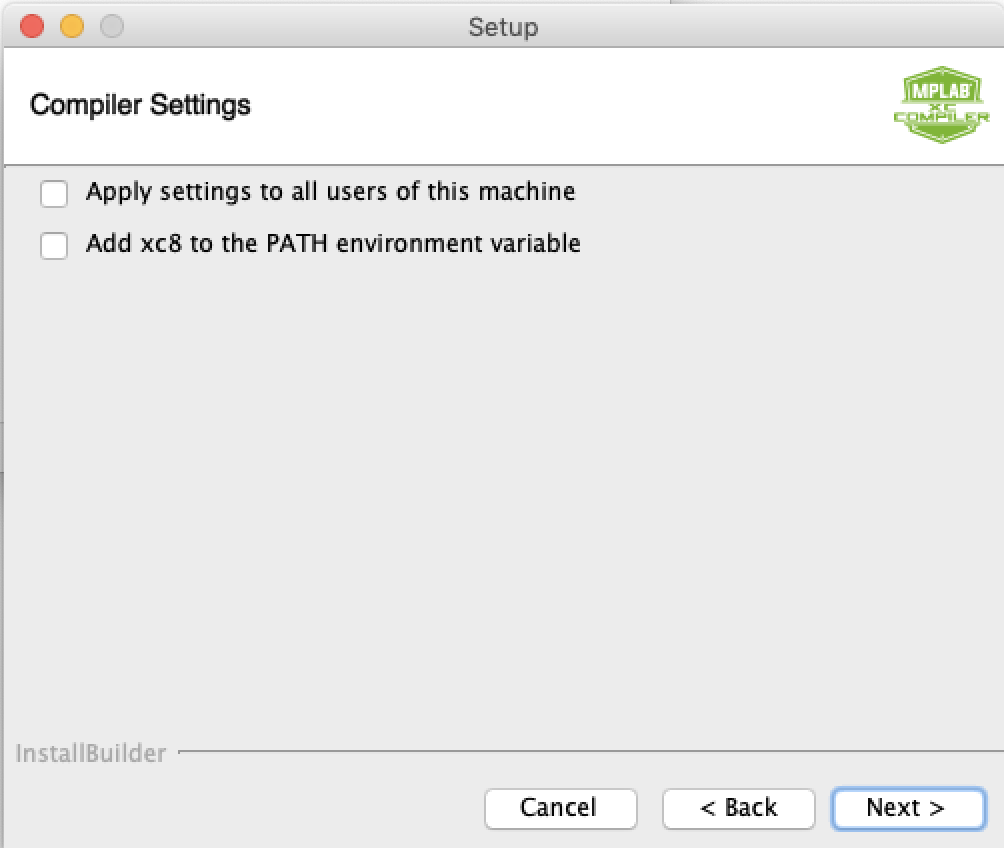Close the Setup window with red button
The width and height of the screenshot is (1004, 848).
pyautogui.click(x=32, y=26)
